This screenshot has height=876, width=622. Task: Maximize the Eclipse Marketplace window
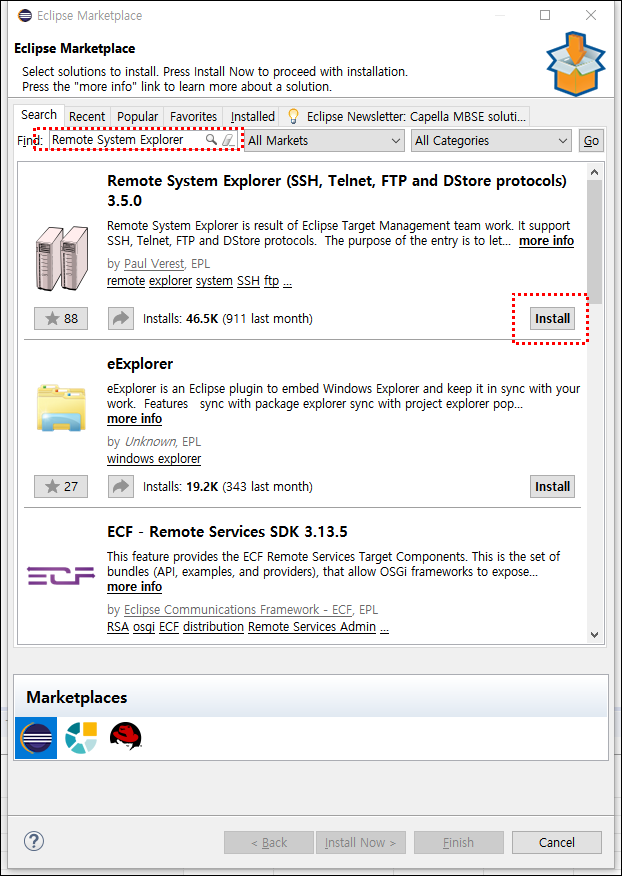(545, 15)
